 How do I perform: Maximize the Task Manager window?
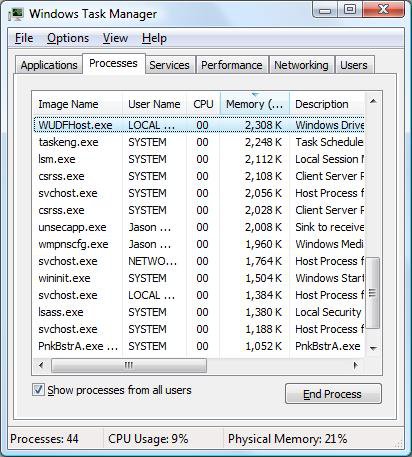coord(350,9)
